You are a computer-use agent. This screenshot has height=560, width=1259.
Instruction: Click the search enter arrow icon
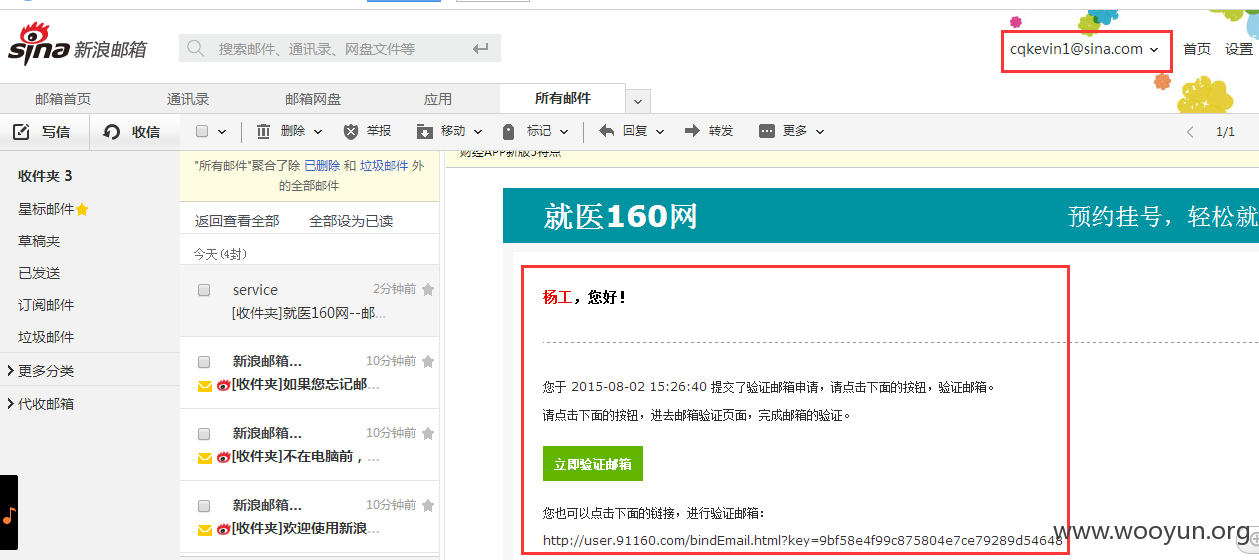point(481,48)
